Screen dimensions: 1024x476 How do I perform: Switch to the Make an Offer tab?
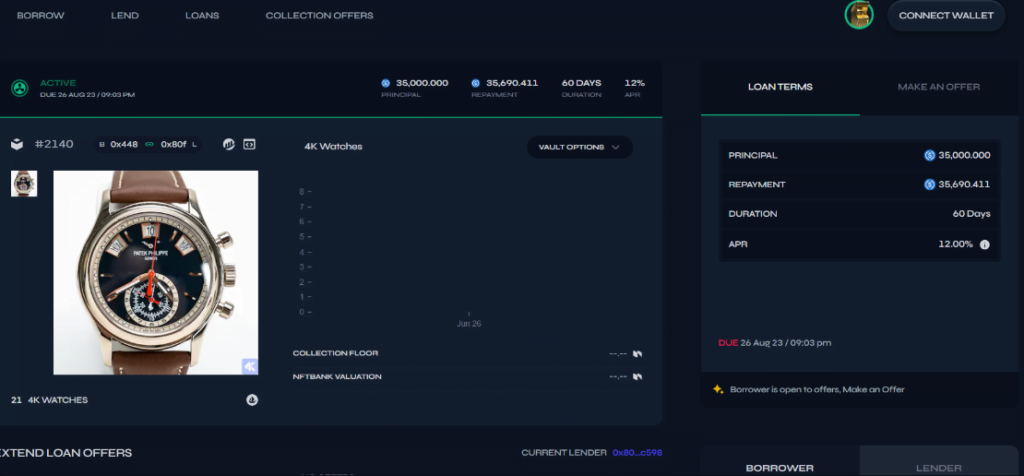tap(938, 87)
